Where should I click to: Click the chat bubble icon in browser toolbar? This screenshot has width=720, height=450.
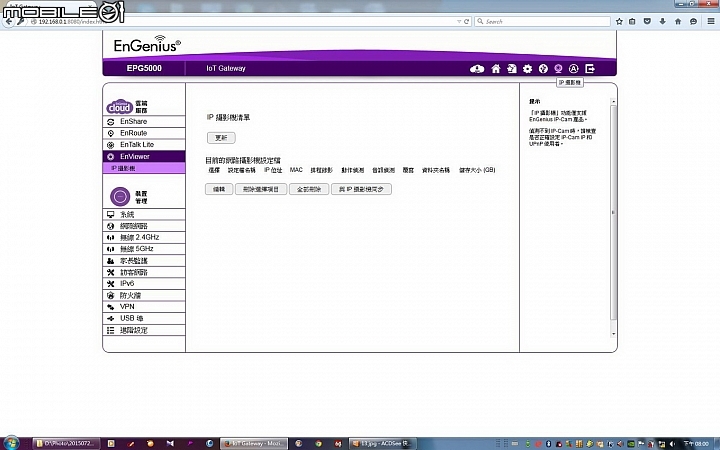coord(693,22)
